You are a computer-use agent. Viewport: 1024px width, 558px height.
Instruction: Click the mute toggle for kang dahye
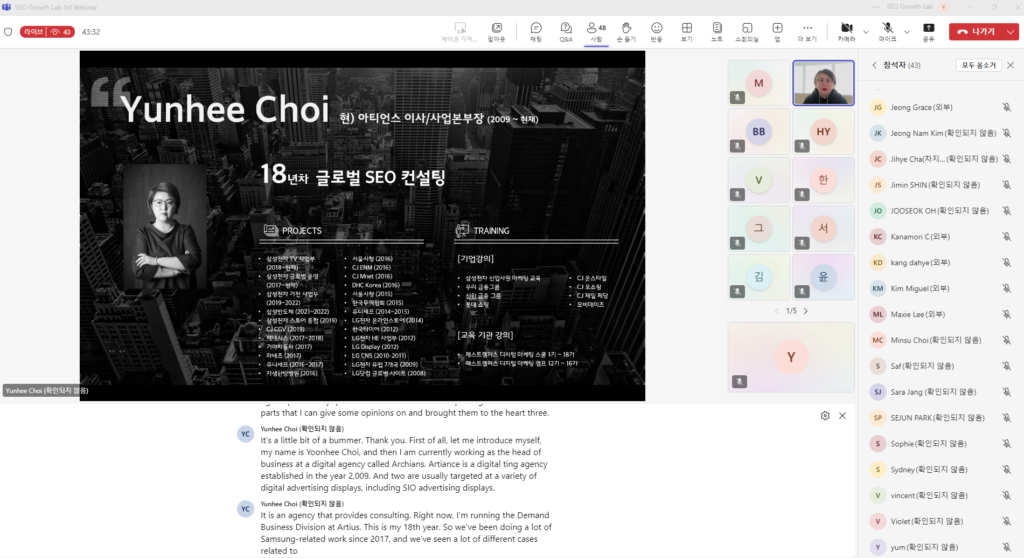click(1006, 263)
